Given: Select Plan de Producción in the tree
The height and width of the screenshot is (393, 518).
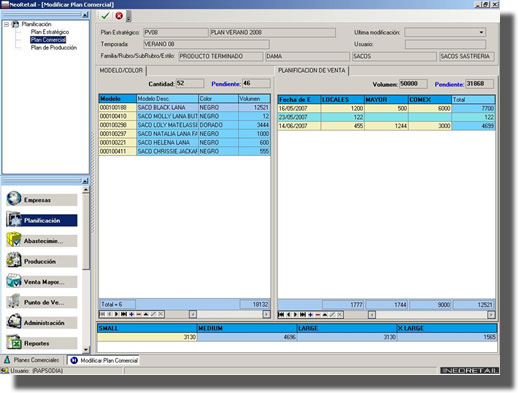Looking at the screenshot, I should [x=54, y=48].
